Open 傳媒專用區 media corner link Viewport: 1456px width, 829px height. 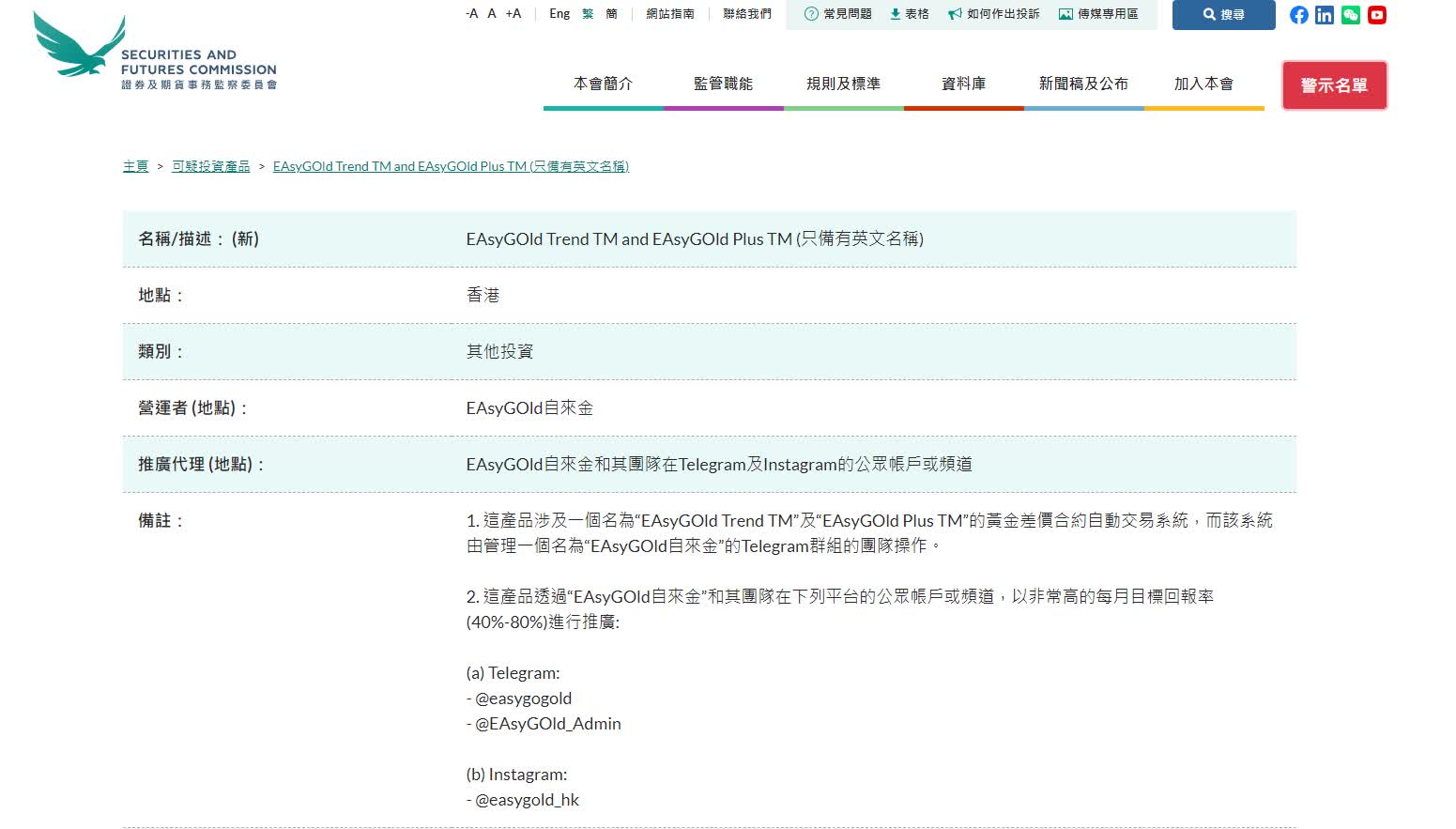pyautogui.click(x=1098, y=14)
